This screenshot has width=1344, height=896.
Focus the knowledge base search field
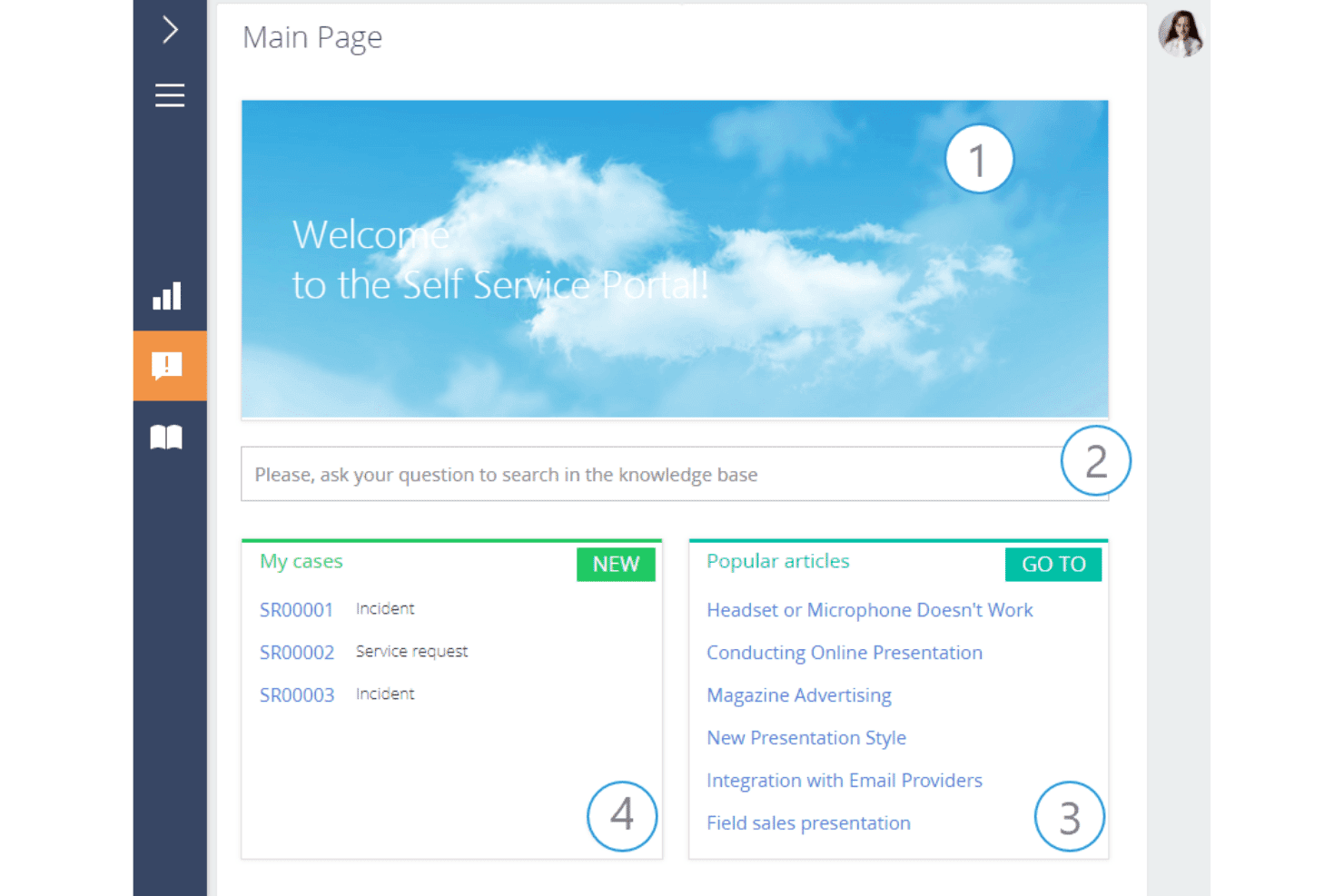[x=674, y=474]
